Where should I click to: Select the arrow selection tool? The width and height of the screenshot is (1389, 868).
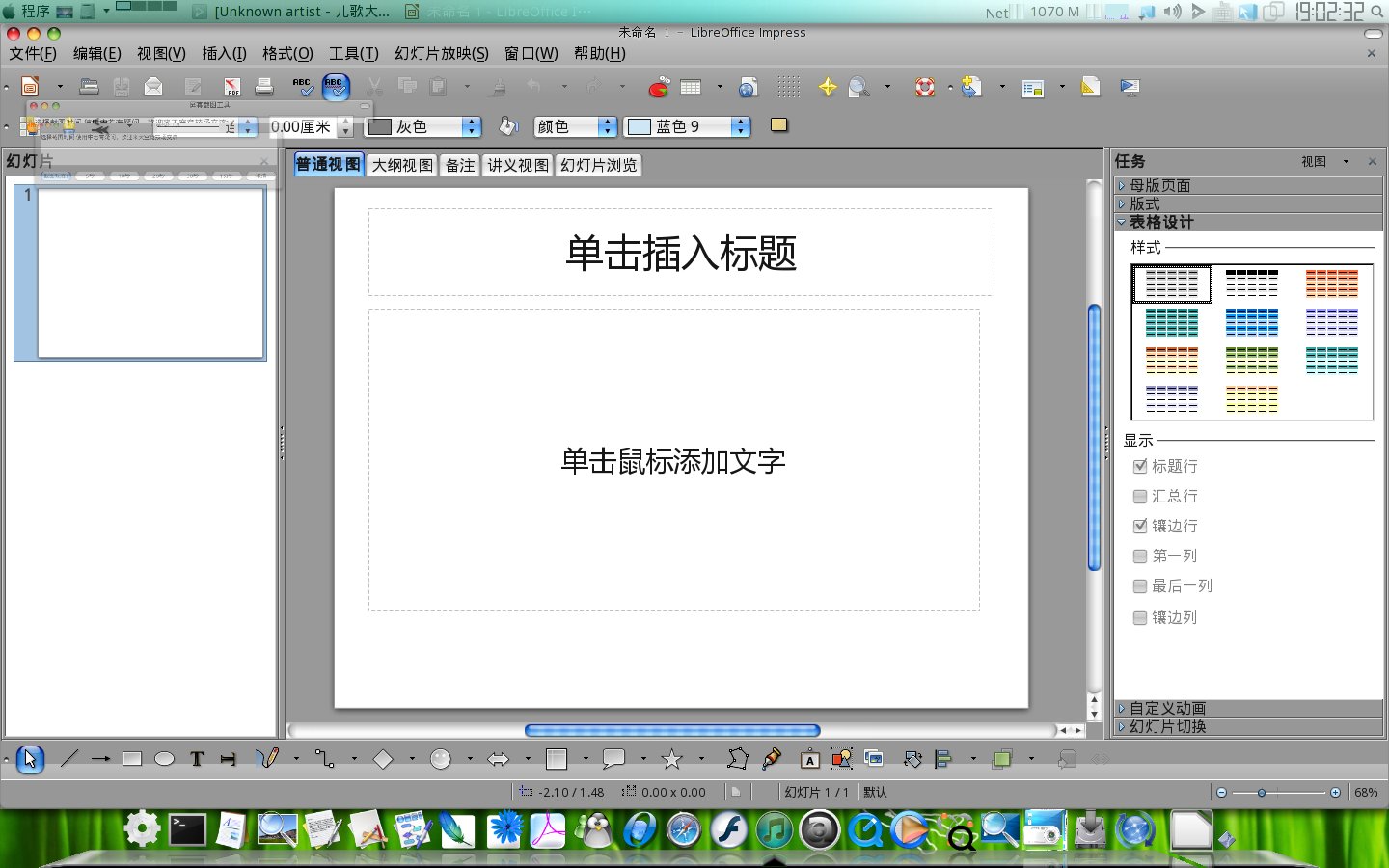click(x=30, y=759)
